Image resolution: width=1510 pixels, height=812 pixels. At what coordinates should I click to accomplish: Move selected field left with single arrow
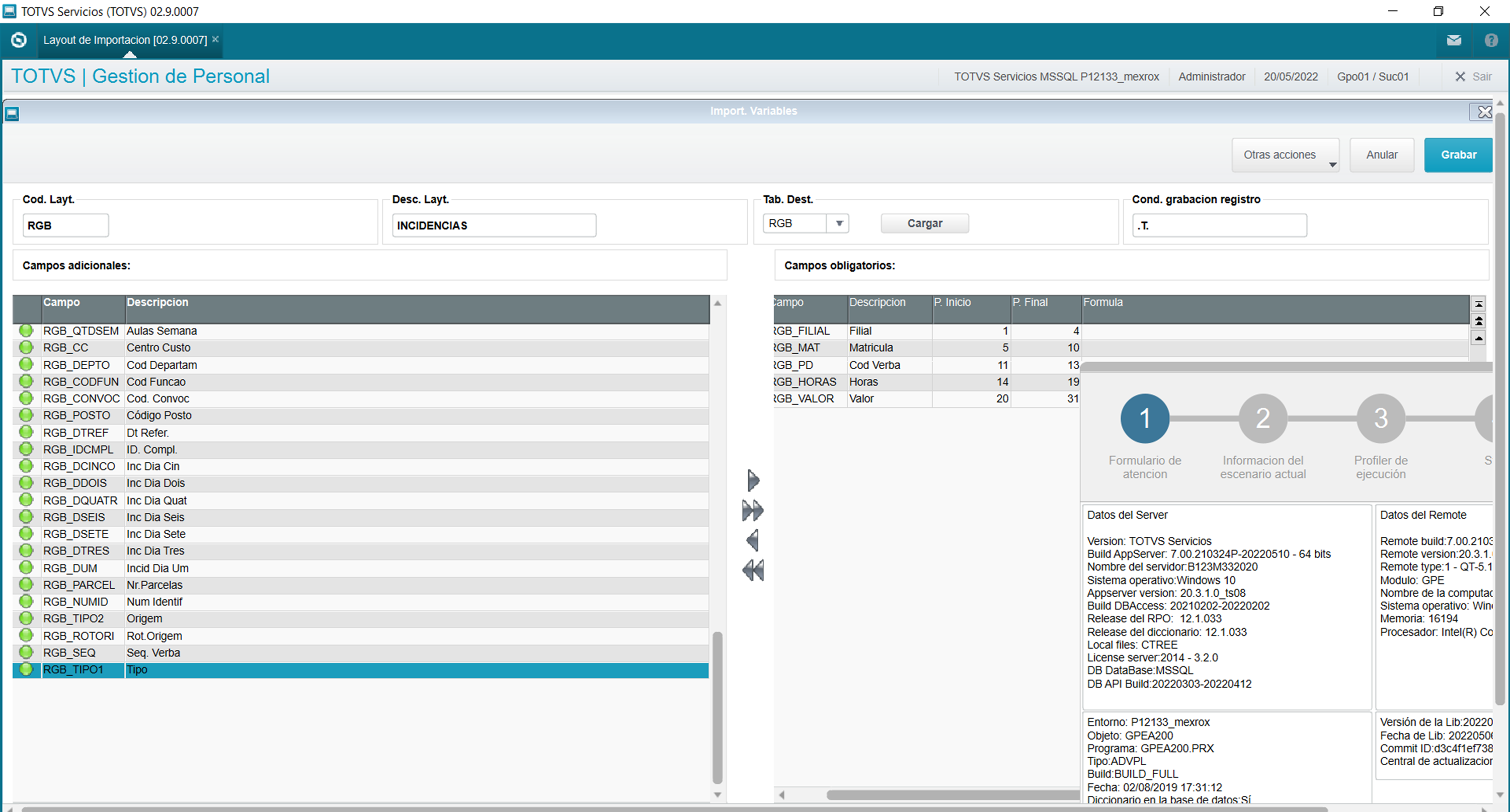click(753, 540)
